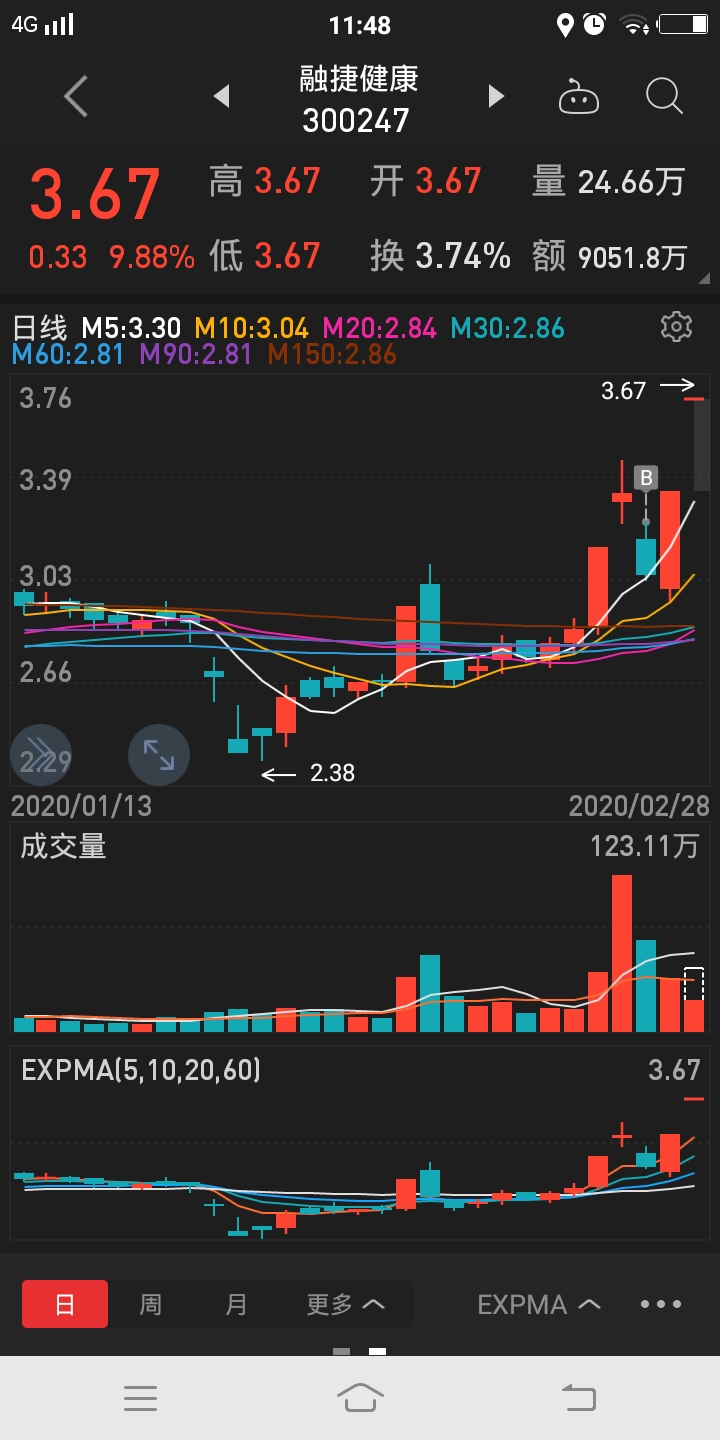Tap the 0.33 price change value
The width and height of the screenshot is (720, 1440).
[58, 257]
